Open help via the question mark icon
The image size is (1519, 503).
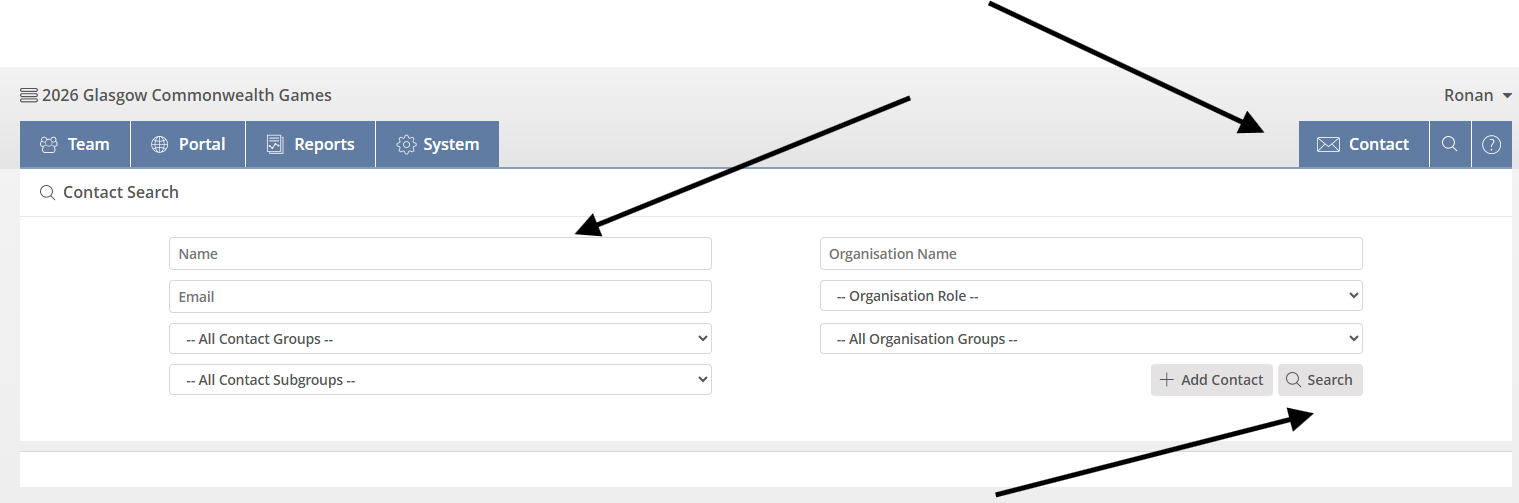(x=1491, y=144)
